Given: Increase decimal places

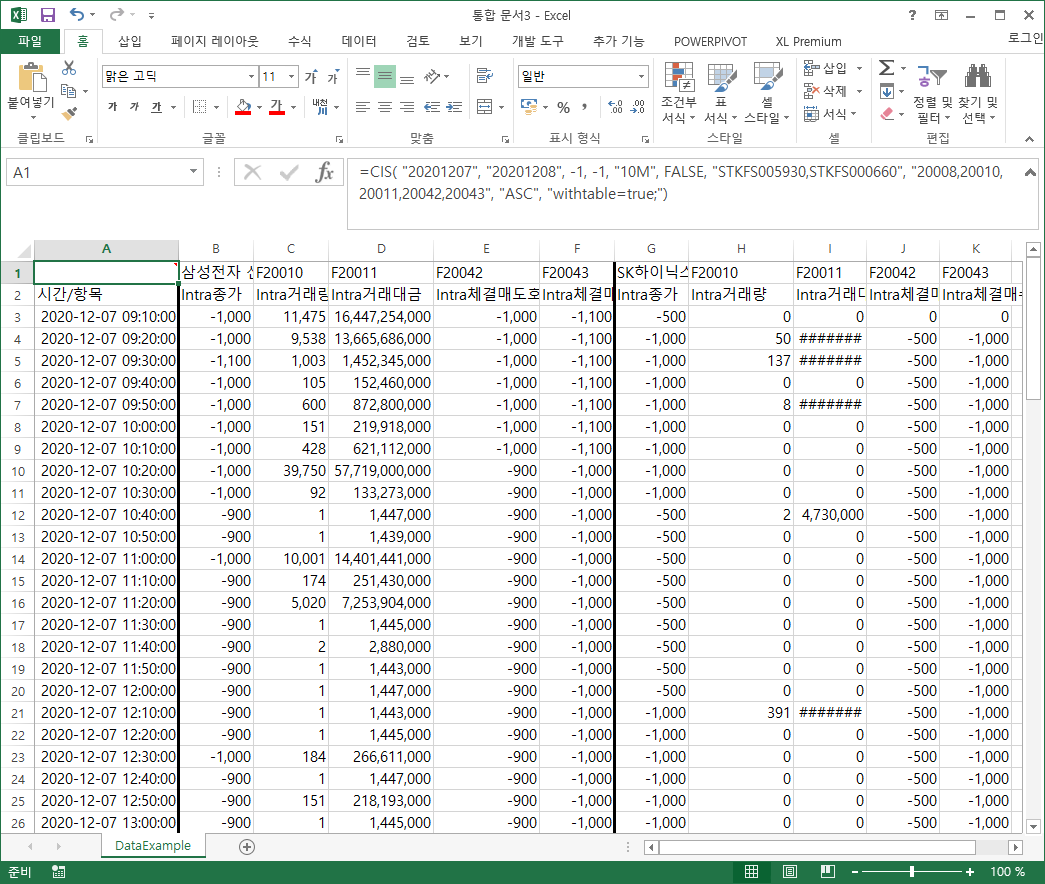Looking at the screenshot, I should [x=615, y=107].
